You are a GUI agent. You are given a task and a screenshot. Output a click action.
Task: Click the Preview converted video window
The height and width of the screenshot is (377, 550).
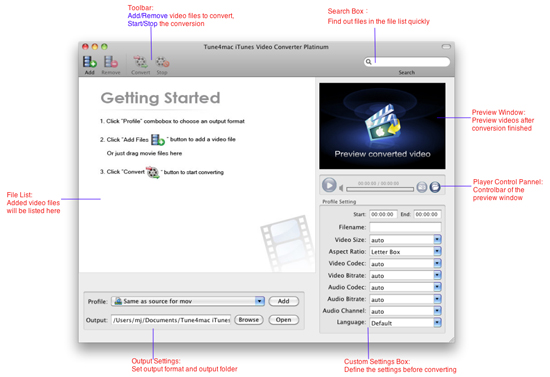point(382,126)
